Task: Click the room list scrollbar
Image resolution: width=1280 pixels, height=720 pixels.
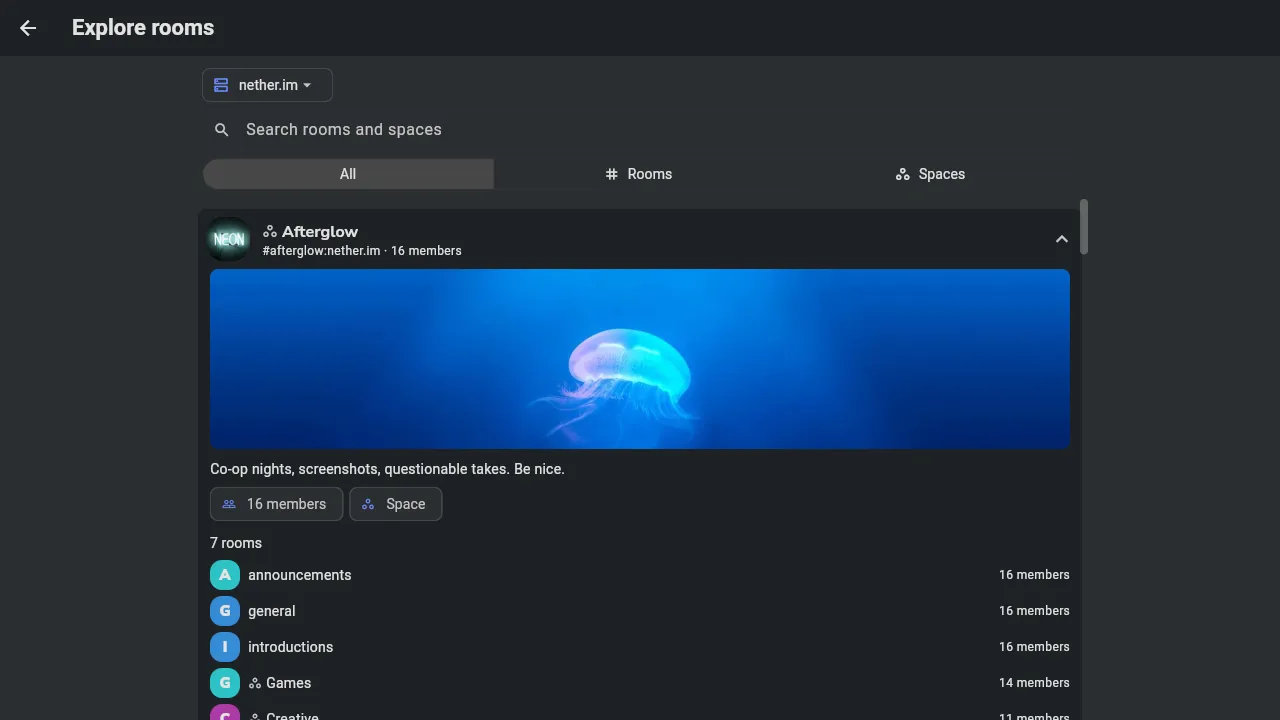Action: coord(1084,227)
